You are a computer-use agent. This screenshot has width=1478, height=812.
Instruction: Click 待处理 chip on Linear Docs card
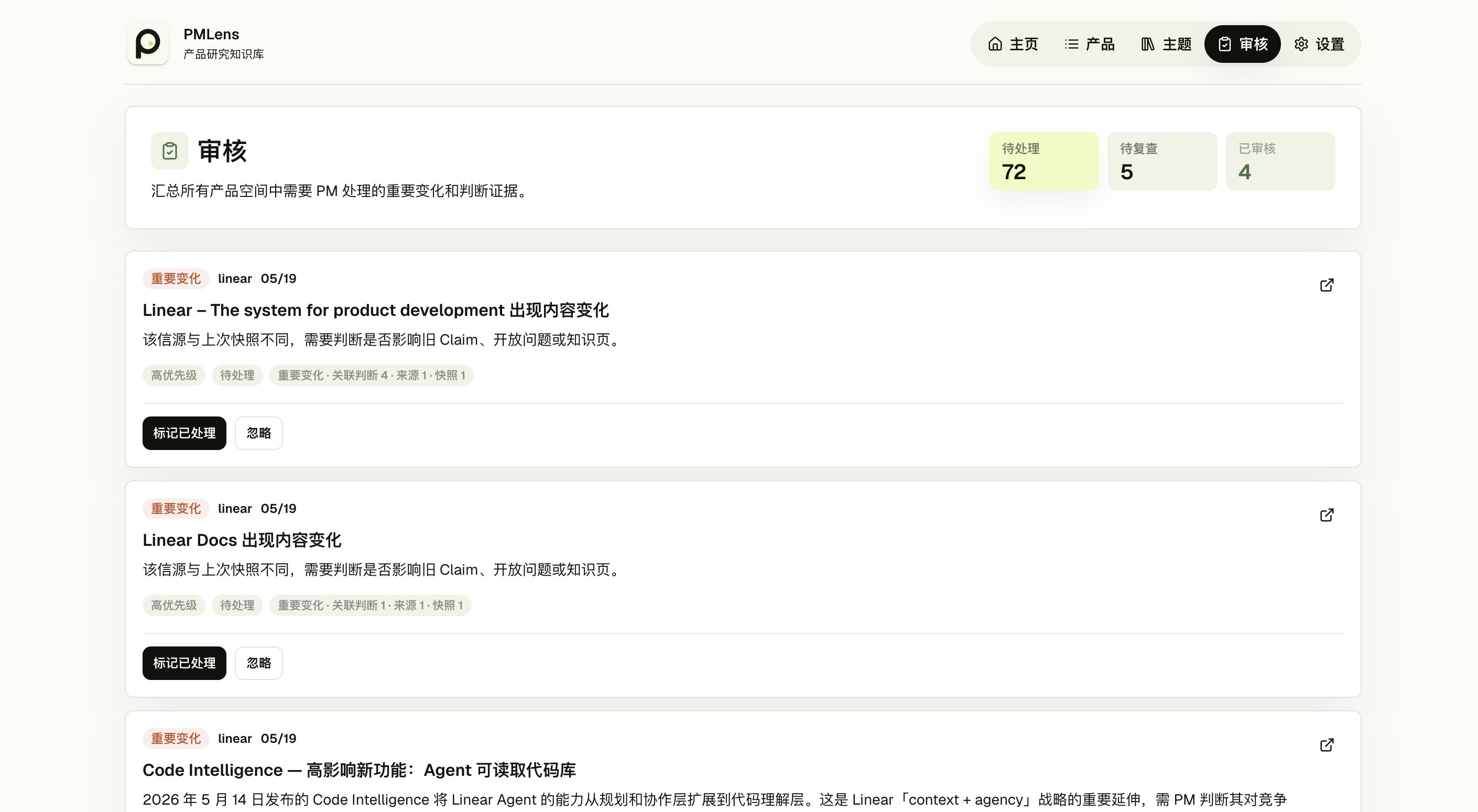[x=237, y=606]
